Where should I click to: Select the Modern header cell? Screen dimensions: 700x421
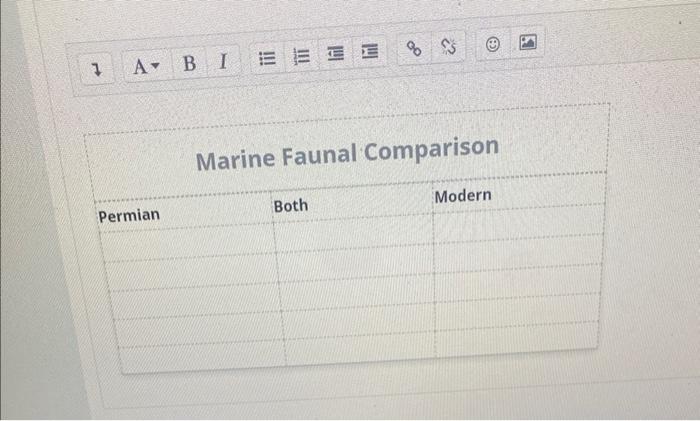click(519, 193)
